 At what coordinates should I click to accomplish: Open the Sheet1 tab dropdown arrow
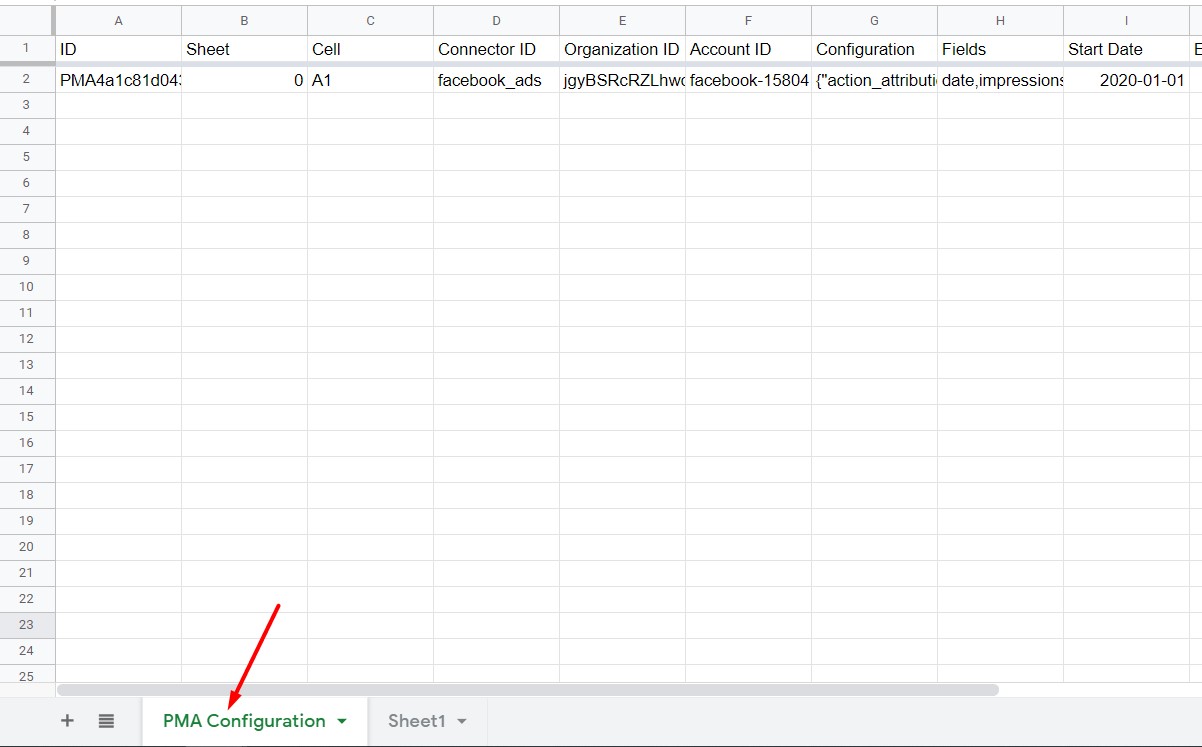[460, 720]
